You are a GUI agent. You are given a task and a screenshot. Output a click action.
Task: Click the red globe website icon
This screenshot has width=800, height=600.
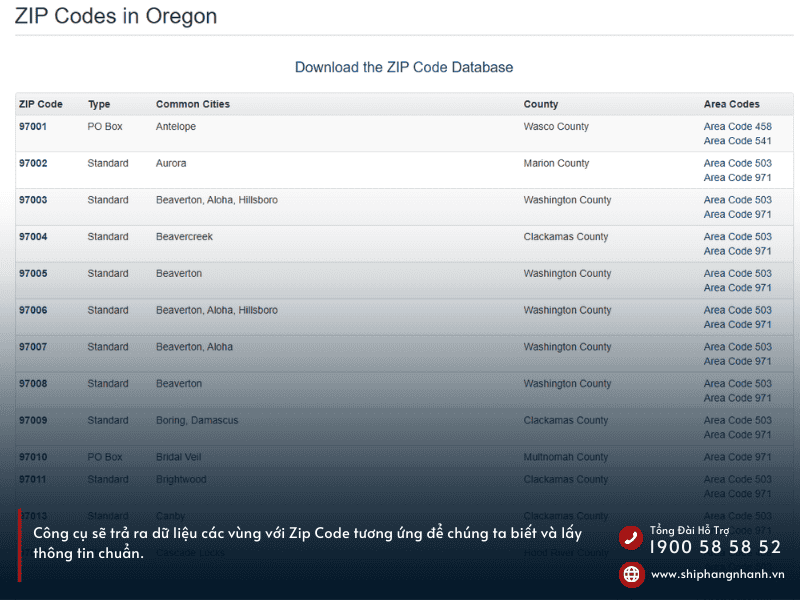click(631, 574)
